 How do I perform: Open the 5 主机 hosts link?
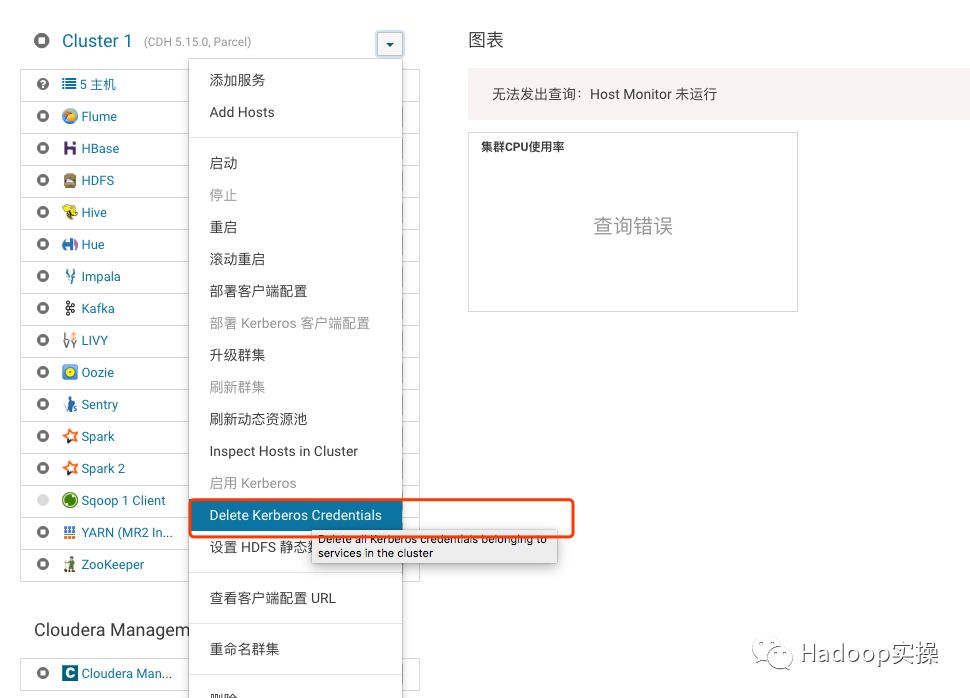98,84
